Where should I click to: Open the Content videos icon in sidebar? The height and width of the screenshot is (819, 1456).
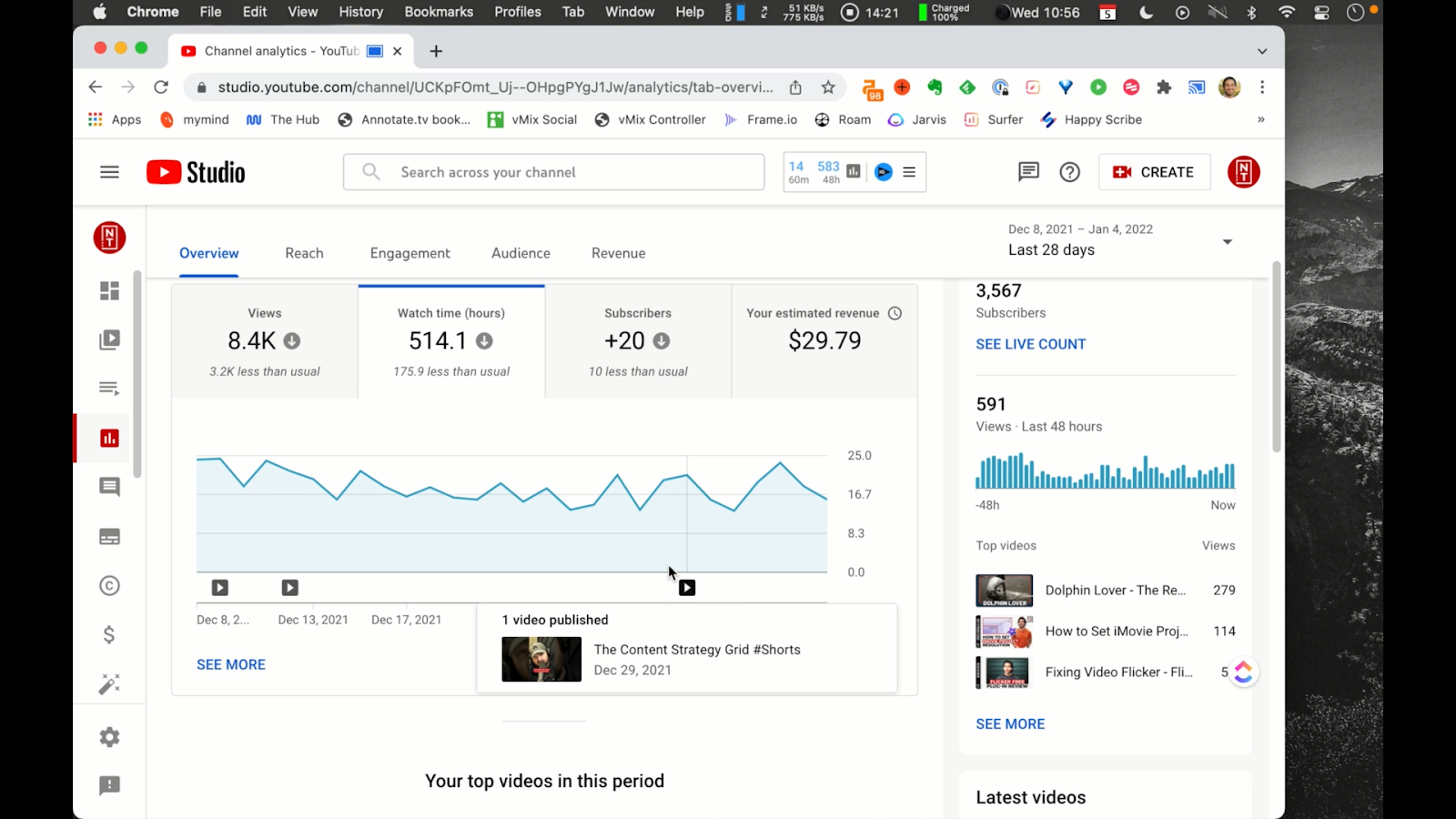(109, 339)
